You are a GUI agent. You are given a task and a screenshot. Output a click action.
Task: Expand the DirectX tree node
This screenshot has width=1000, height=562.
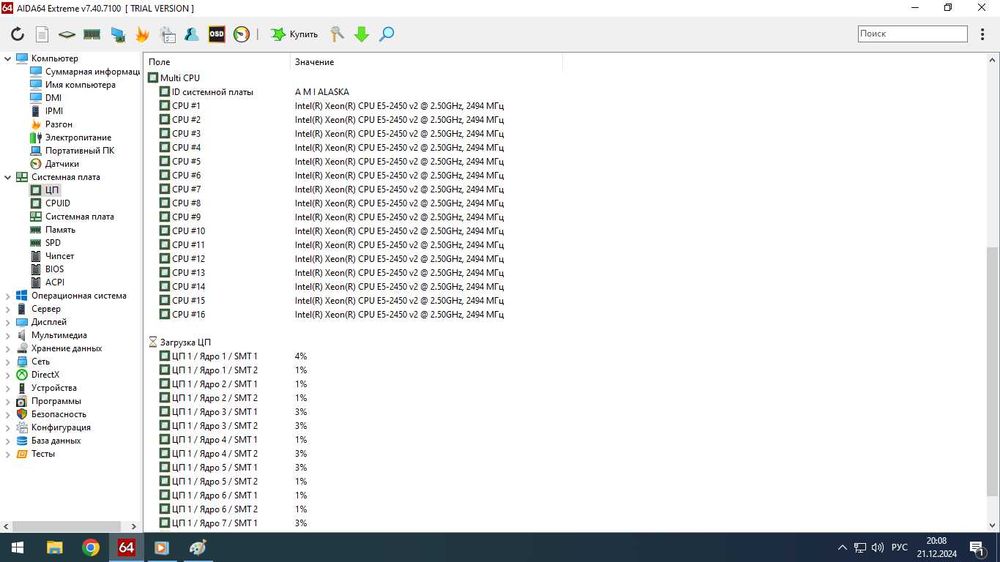pyautogui.click(x=8, y=375)
